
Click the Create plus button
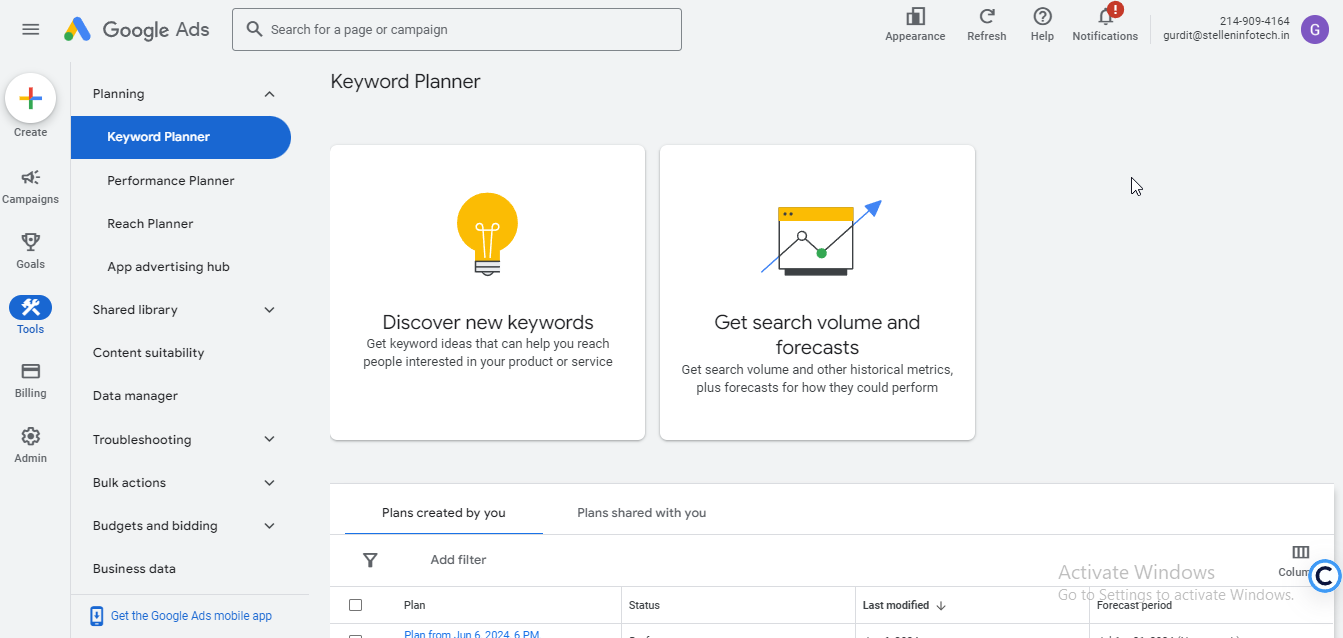[30, 99]
